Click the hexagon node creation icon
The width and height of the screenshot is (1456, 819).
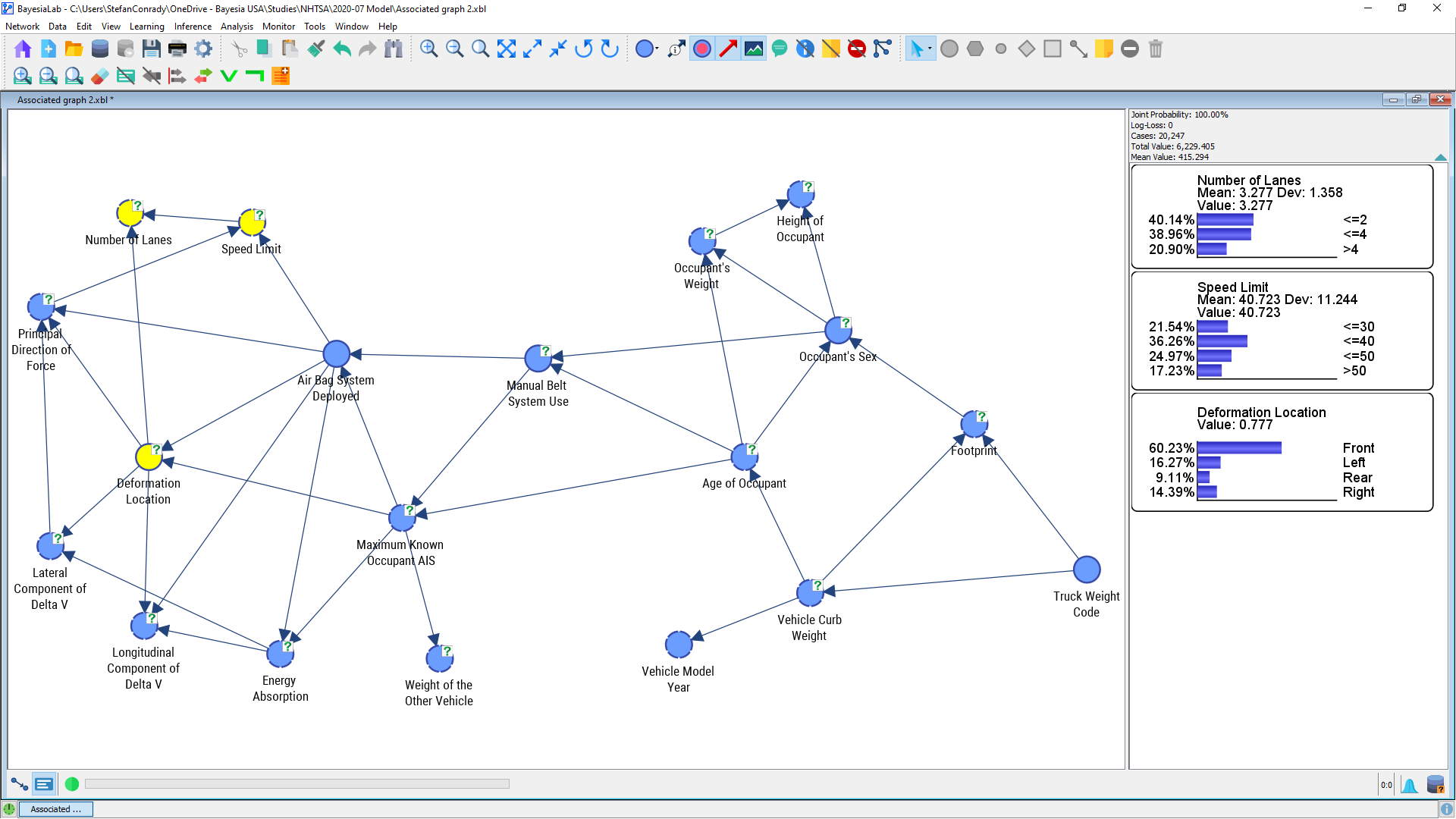[975, 49]
